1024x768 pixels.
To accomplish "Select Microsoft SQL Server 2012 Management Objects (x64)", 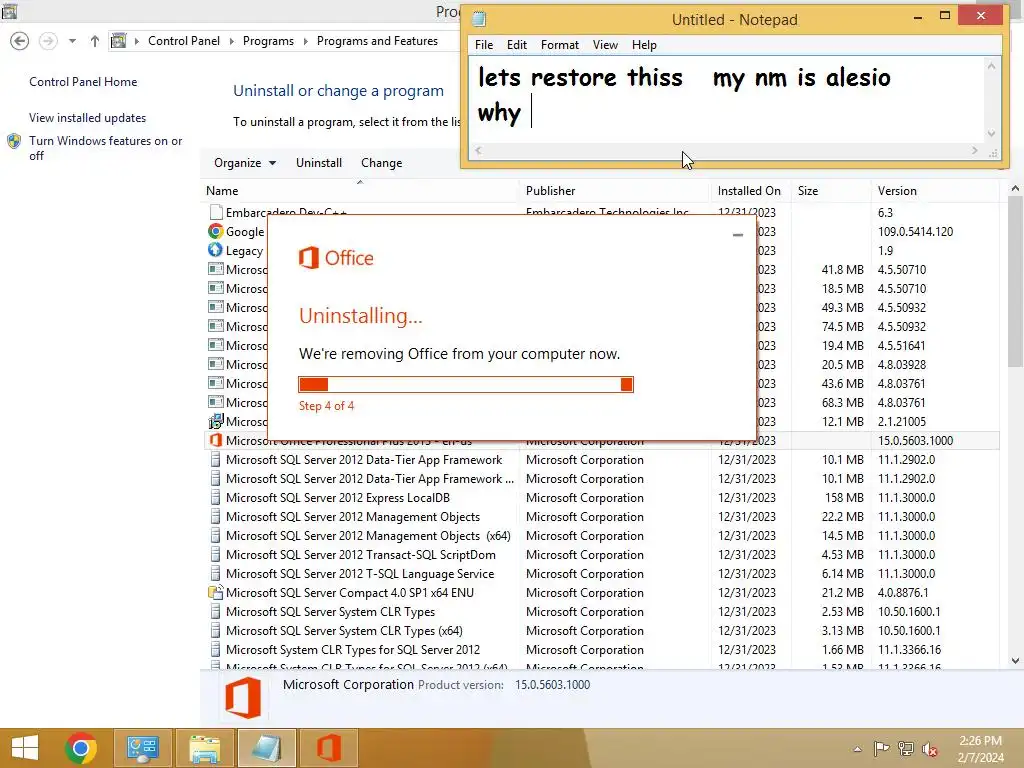I will [x=368, y=536].
